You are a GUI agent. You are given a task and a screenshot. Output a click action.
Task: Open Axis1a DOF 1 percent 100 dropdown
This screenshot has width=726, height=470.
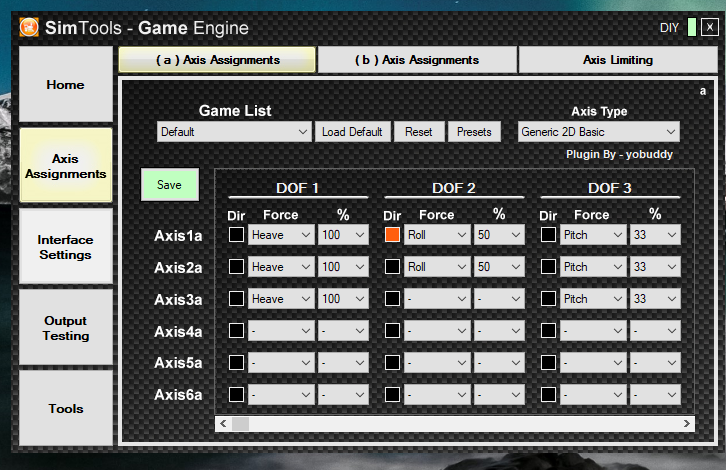[x=343, y=235]
